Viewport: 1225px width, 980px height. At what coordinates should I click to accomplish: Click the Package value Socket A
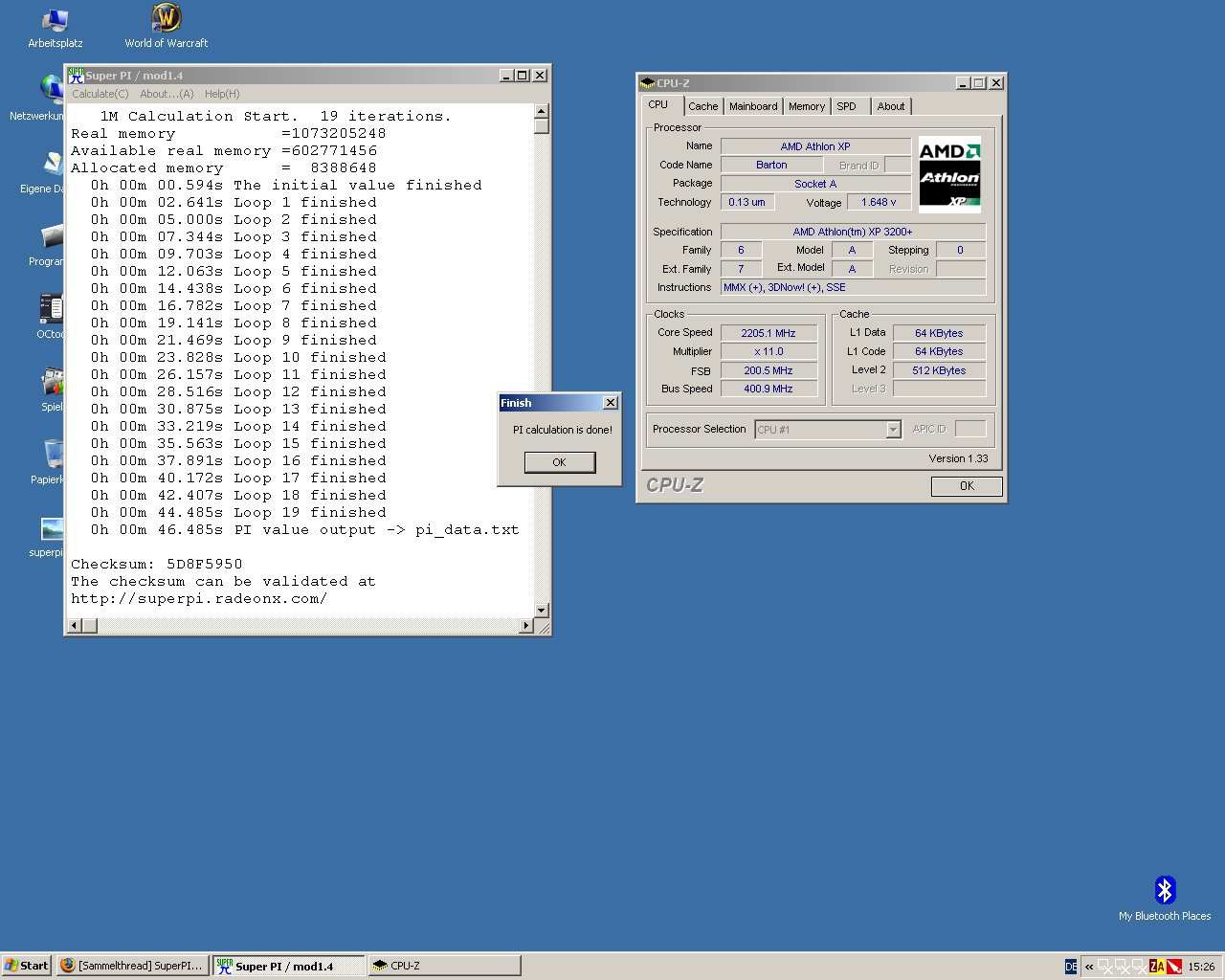click(x=815, y=184)
